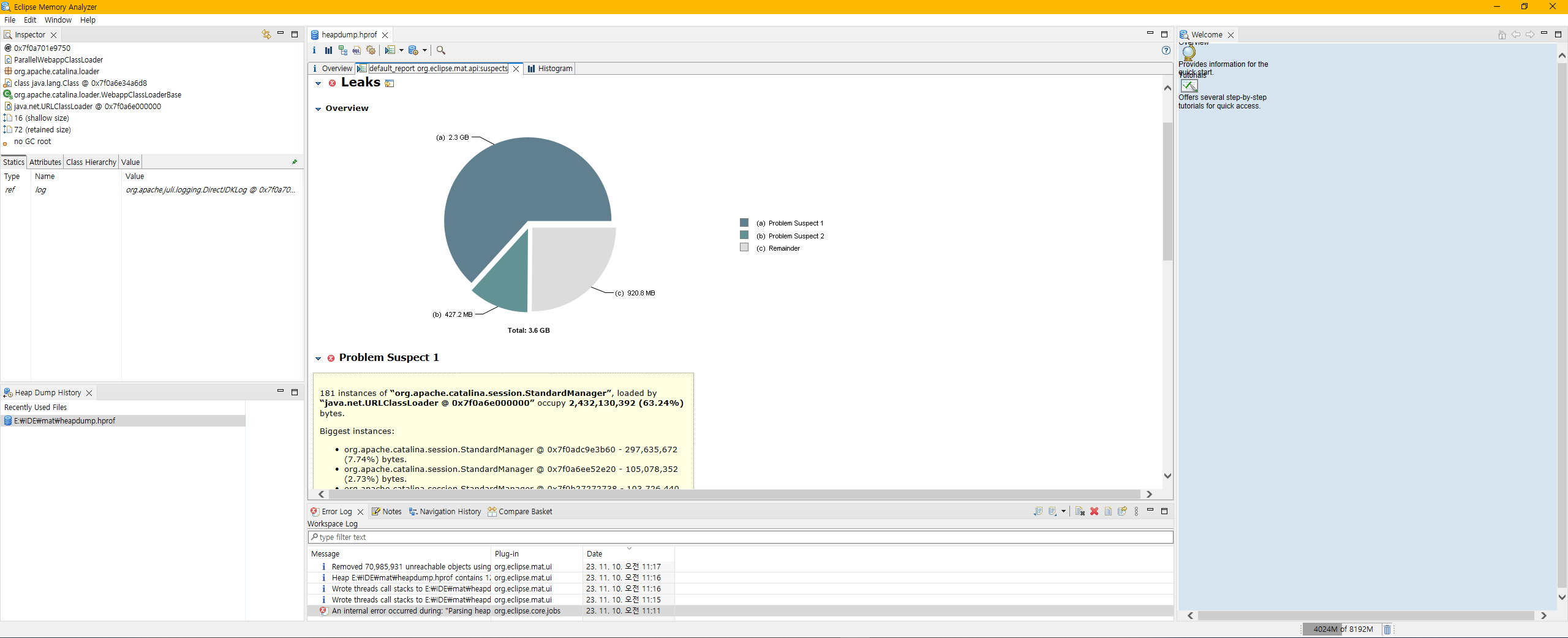The height and width of the screenshot is (638, 1568).
Task: Select the Value tab in Inspector
Action: pyautogui.click(x=130, y=162)
